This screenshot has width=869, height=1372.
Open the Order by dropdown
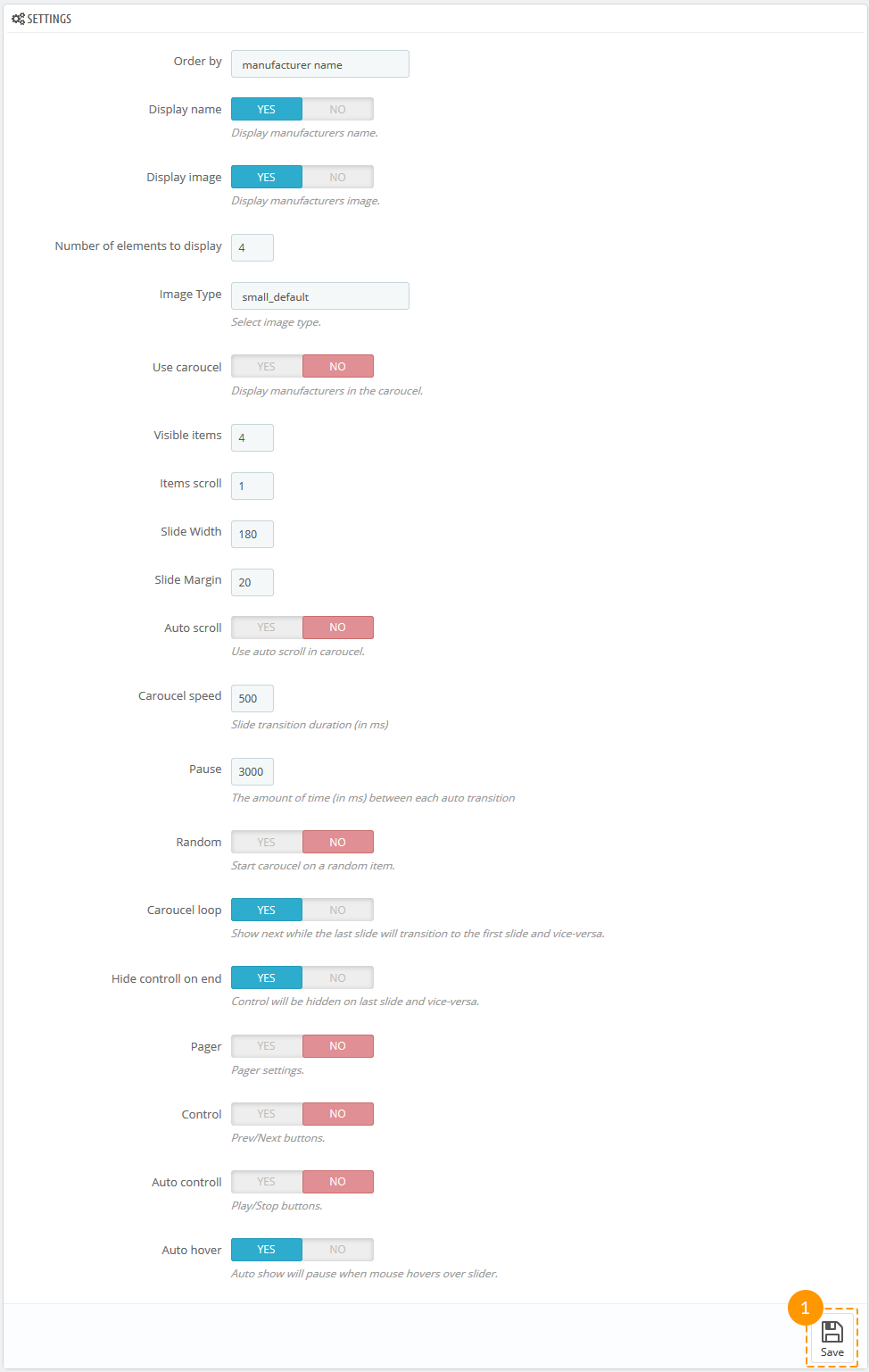click(320, 64)
